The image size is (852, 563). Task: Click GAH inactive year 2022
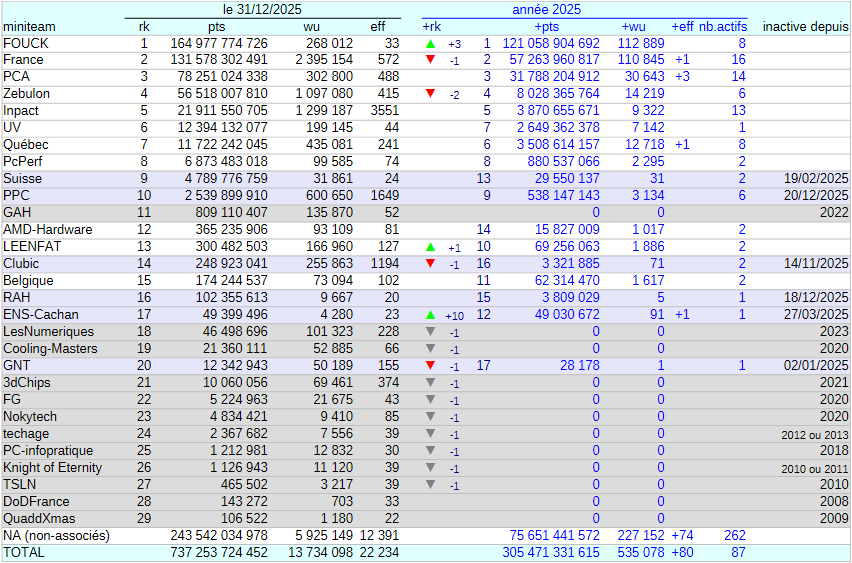(x=834, y=212)
